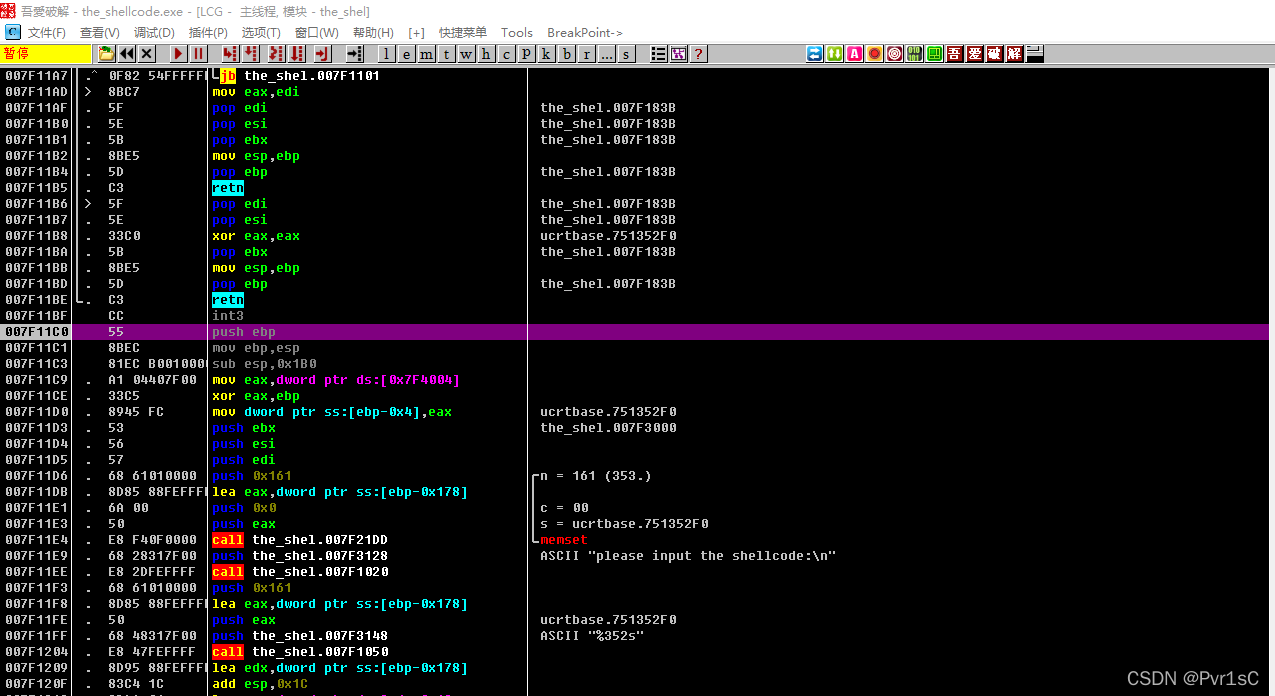Open Windows list with 'w' button

pyautogui.click(x=467, y=54)
